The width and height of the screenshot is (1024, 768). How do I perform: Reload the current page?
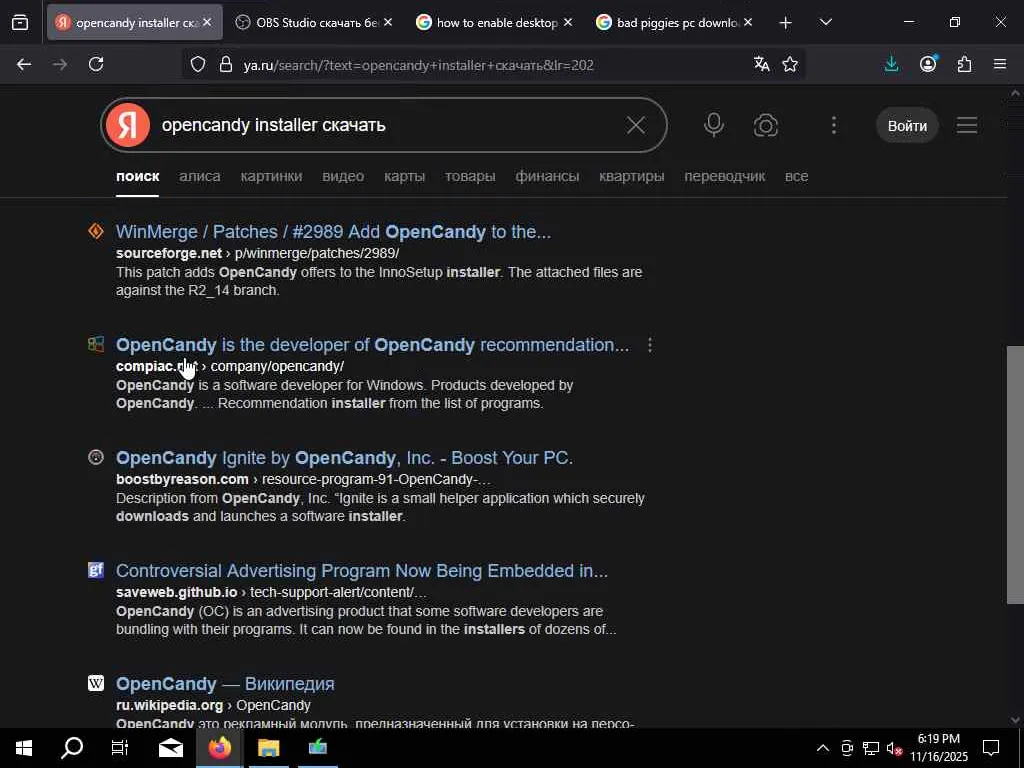point(96,64)
